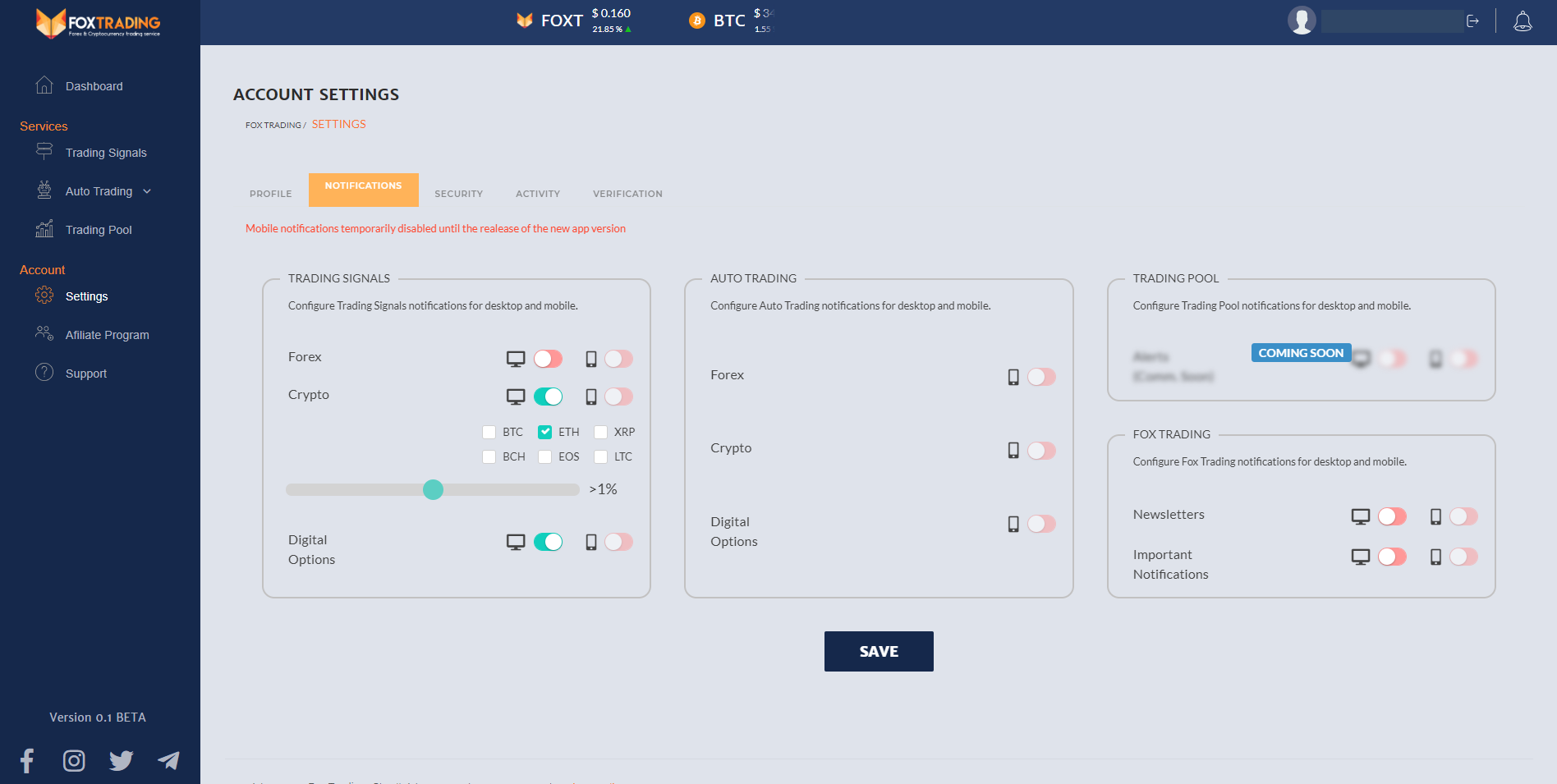The image size is (1557, 784).
Task: Click the mobile icon for Auto Trading Forex
Action: (x=1013, y=377)
